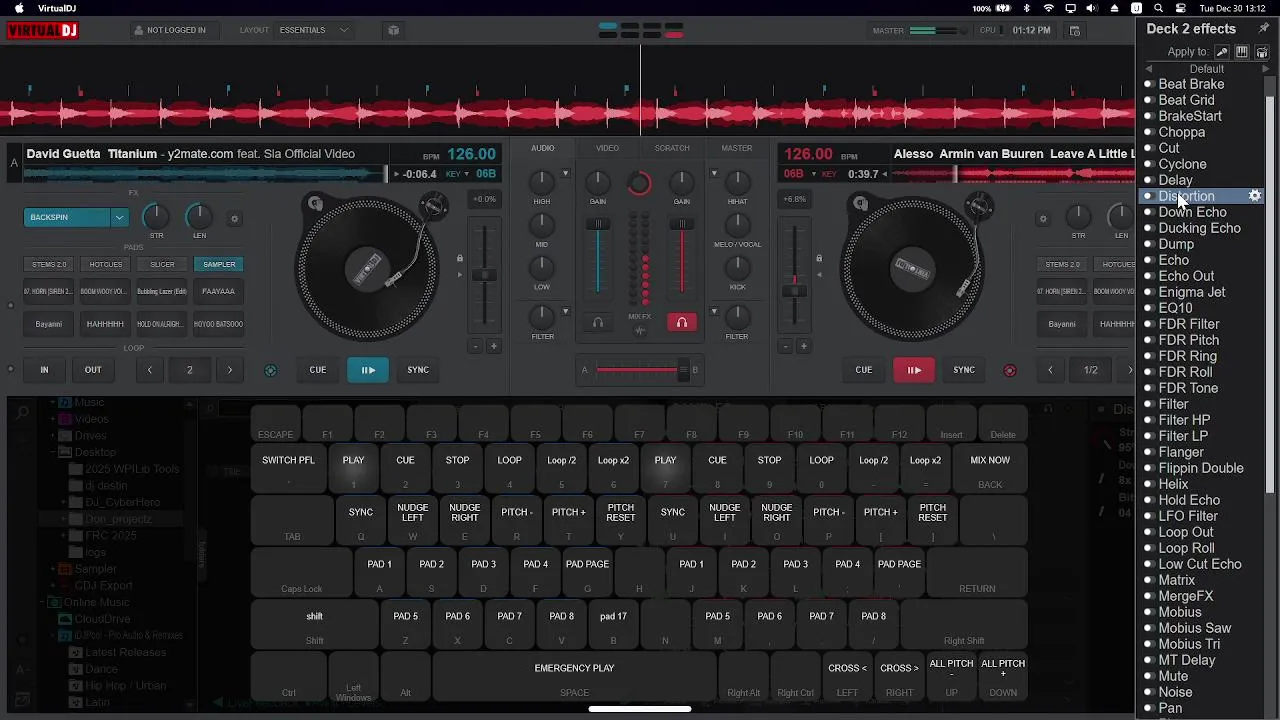1280x720 pixels.
Task: Expand right EQ dropdown near HIHAT
Action: tap(714, 174)
